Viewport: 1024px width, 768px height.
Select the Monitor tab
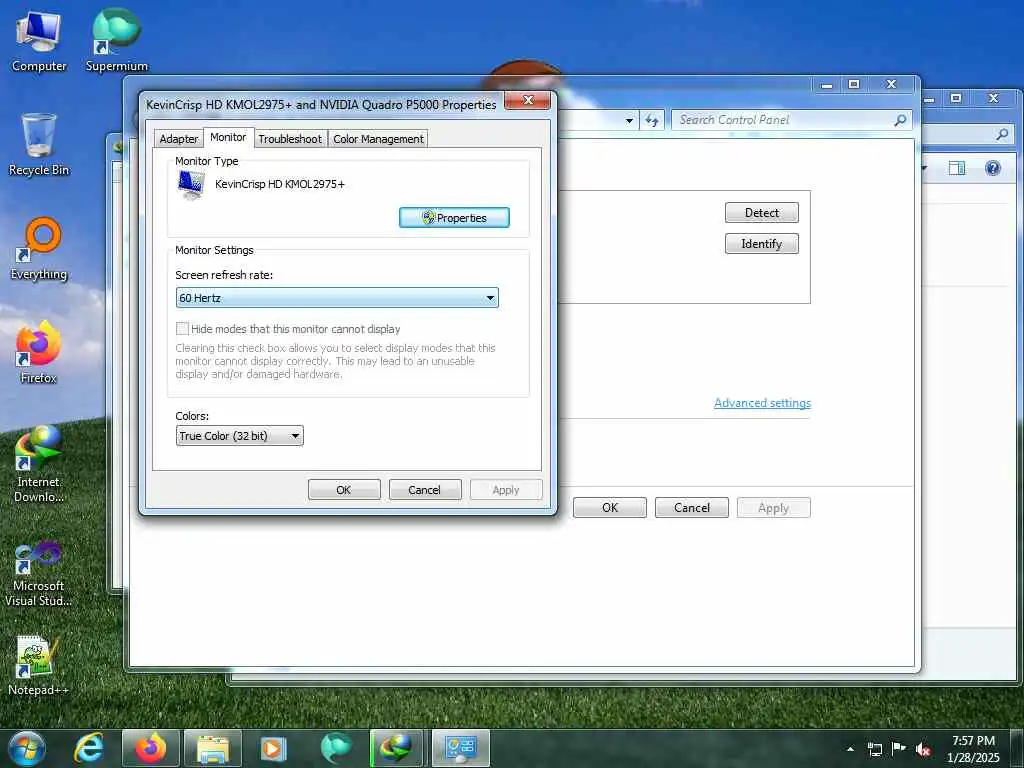click(x=228, y=137)
